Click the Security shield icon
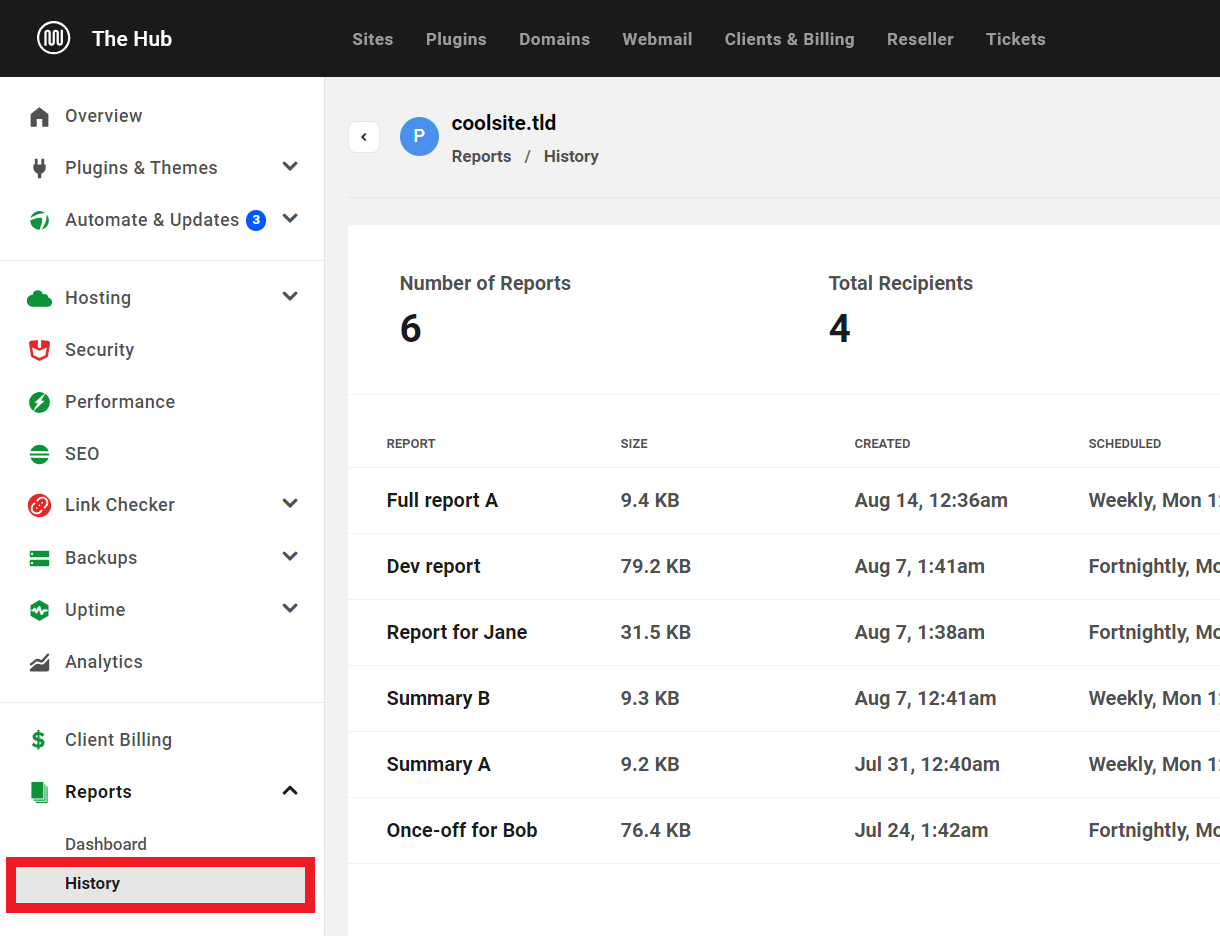The height and width of the screenshot is (936, 1220). pos(39,350)
